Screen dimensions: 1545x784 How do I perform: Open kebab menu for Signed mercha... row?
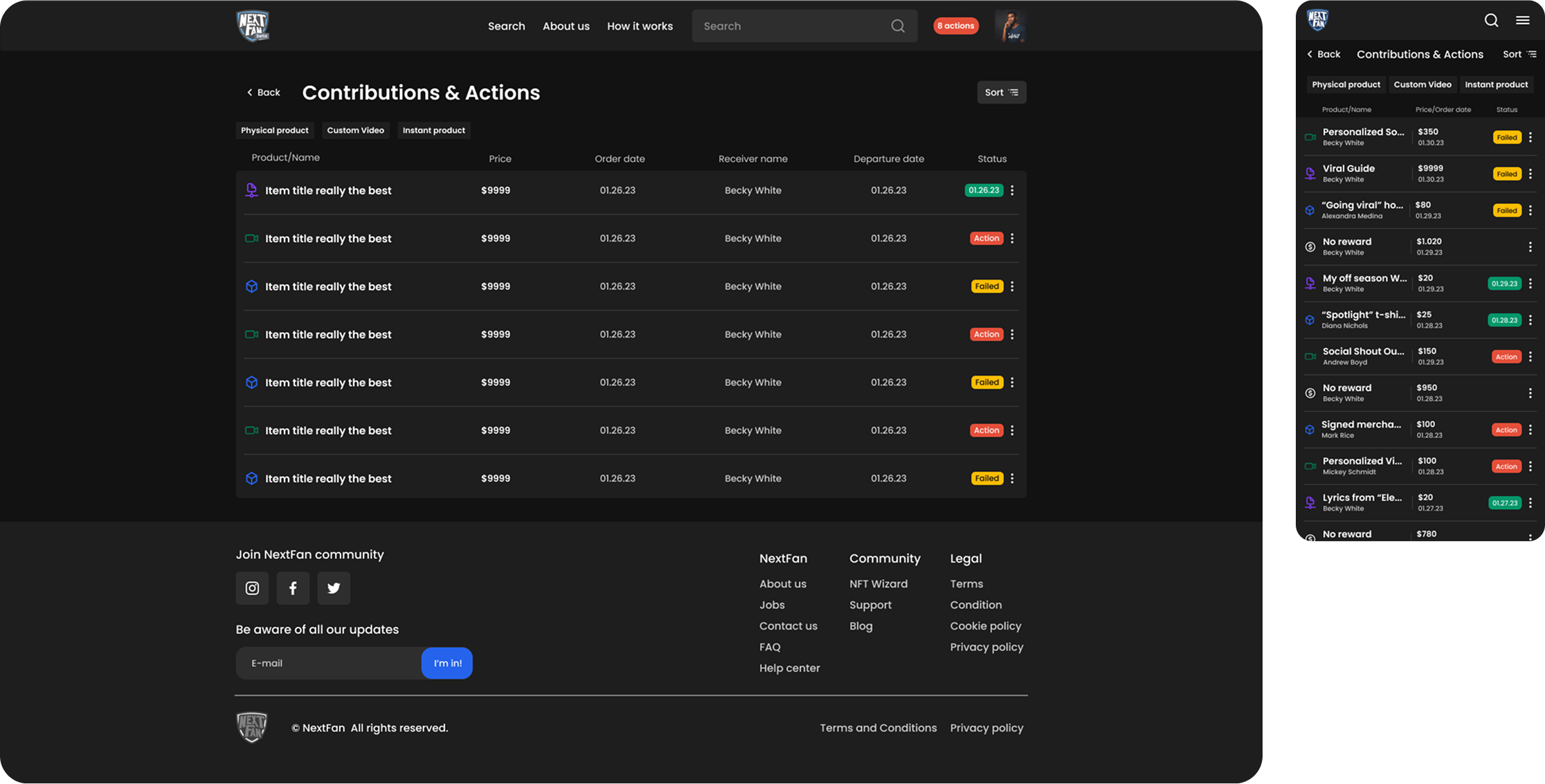point(1530,430)
